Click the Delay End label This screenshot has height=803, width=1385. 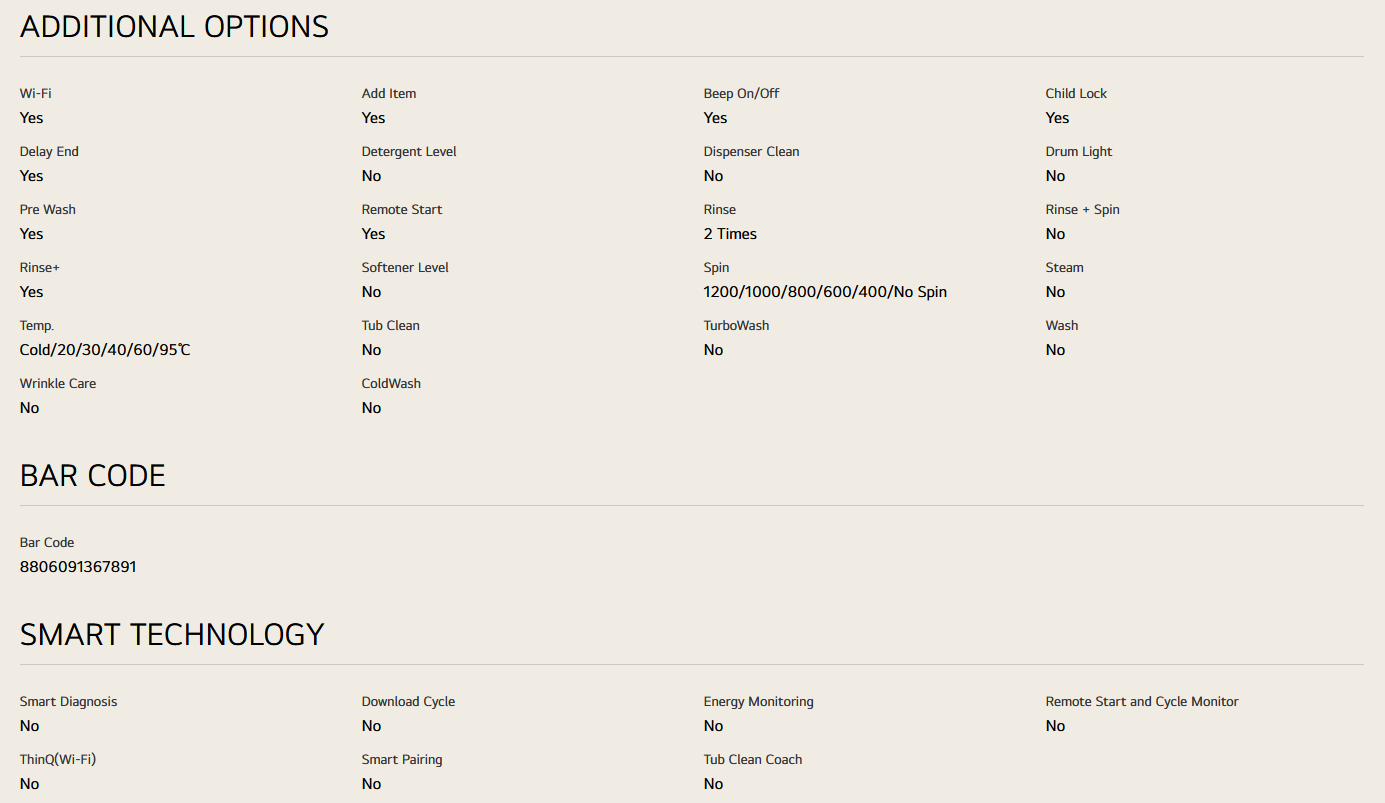tap(49, 152)
